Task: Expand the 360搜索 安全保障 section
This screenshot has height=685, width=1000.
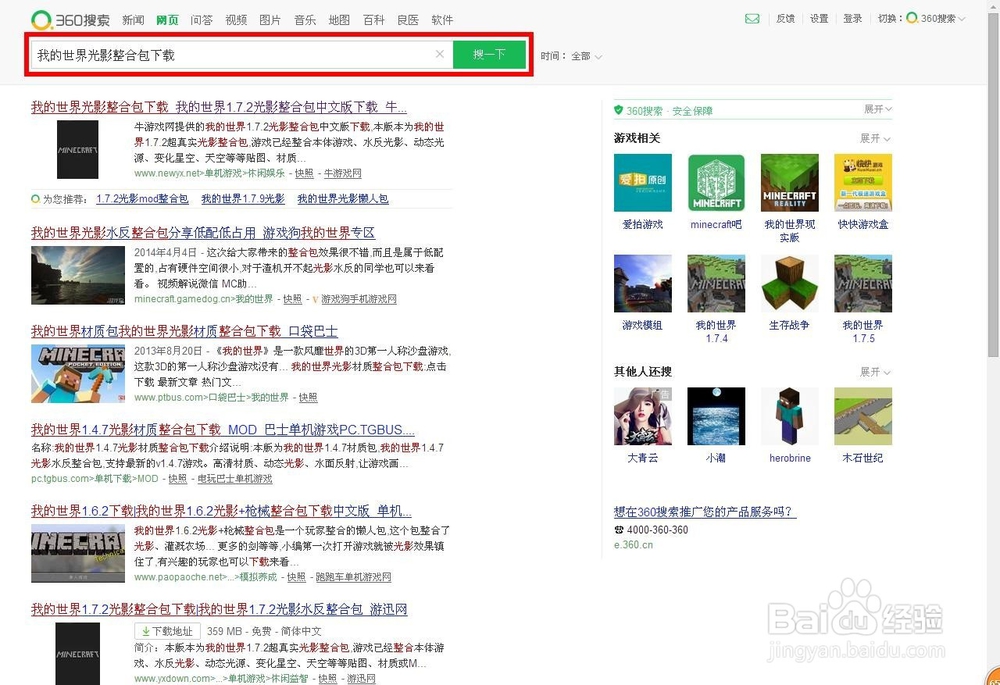Action: tap(878, 109)
